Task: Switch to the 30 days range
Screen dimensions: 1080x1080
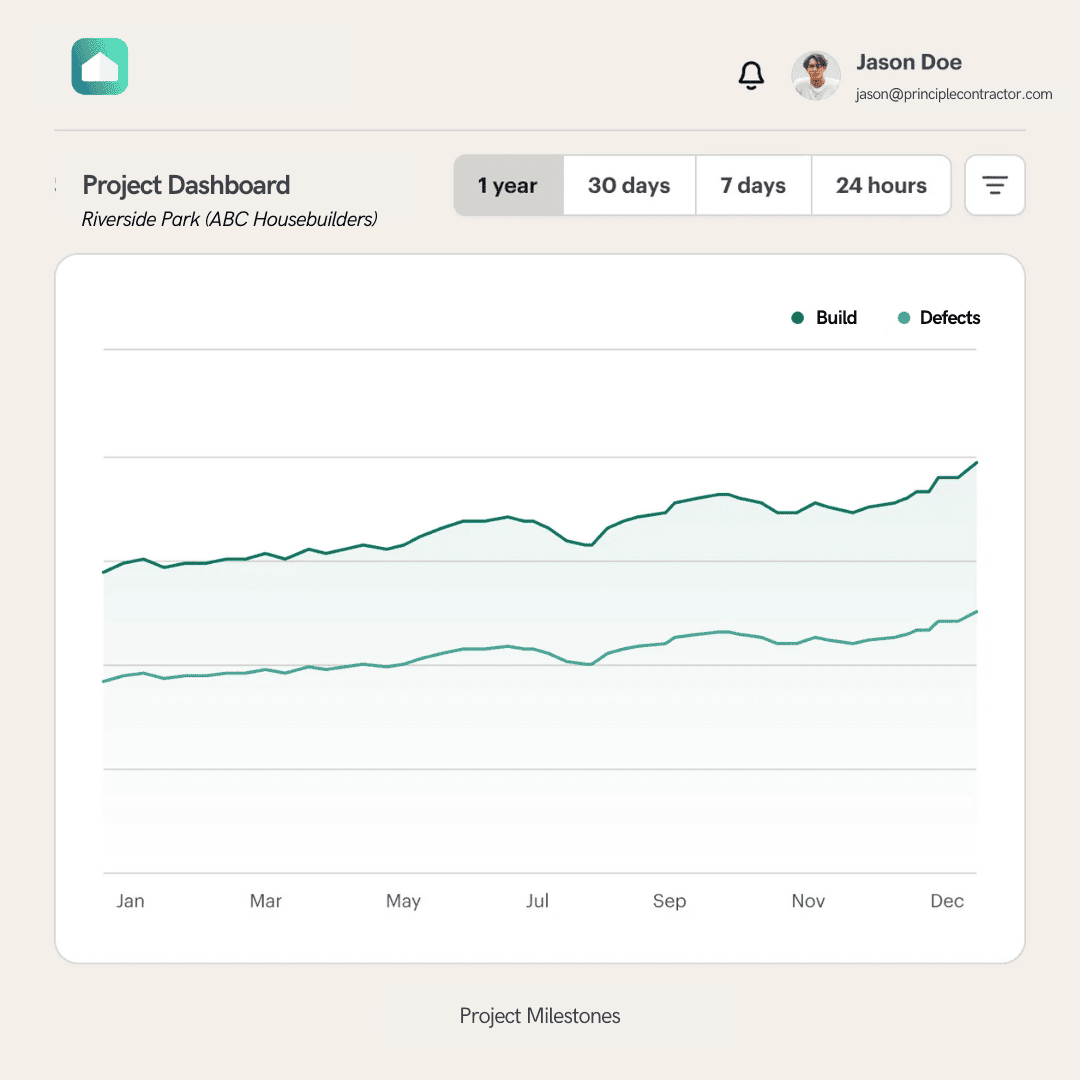Action: pos(629,185)
